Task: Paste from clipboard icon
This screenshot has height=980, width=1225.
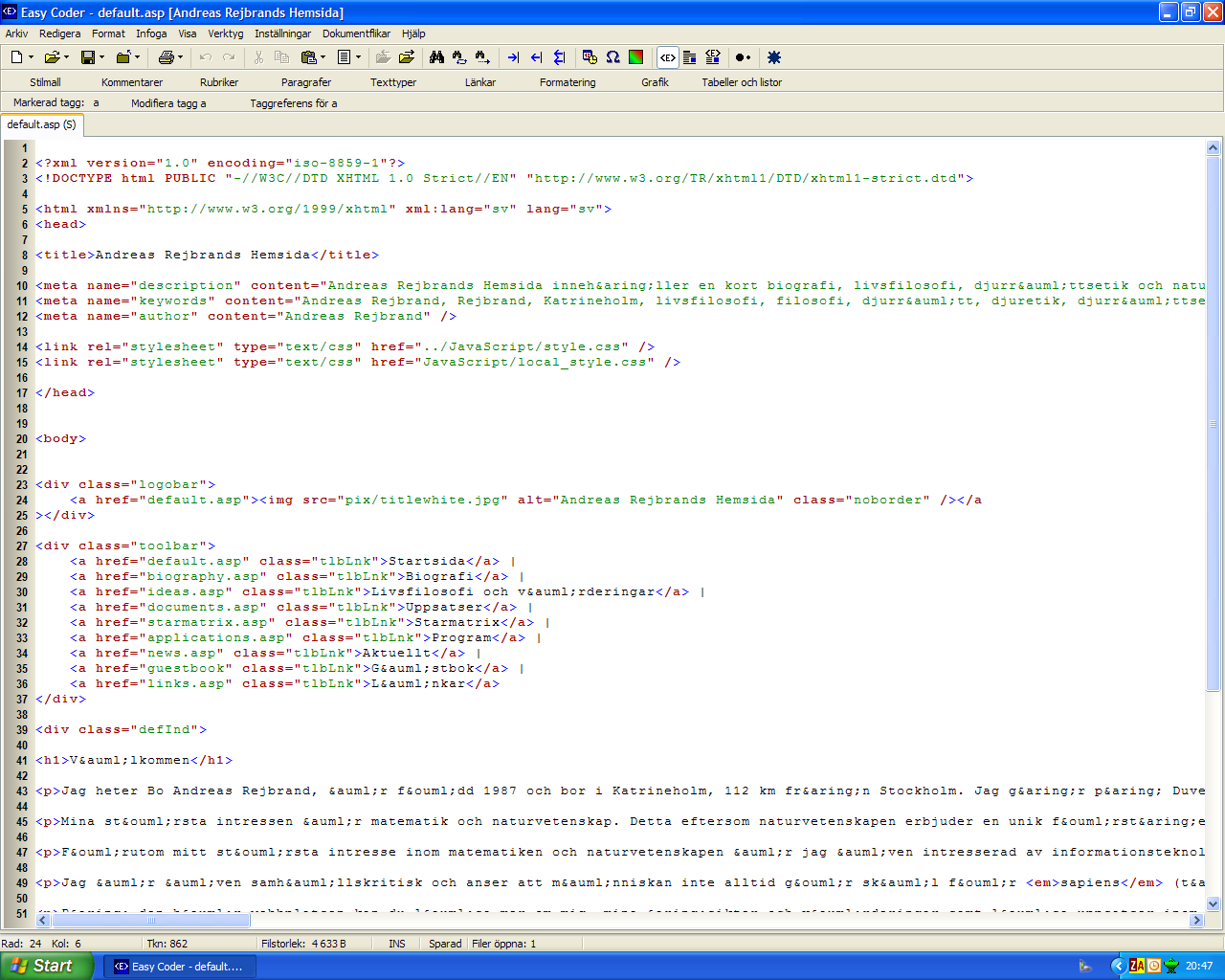Action: [308, 57]
